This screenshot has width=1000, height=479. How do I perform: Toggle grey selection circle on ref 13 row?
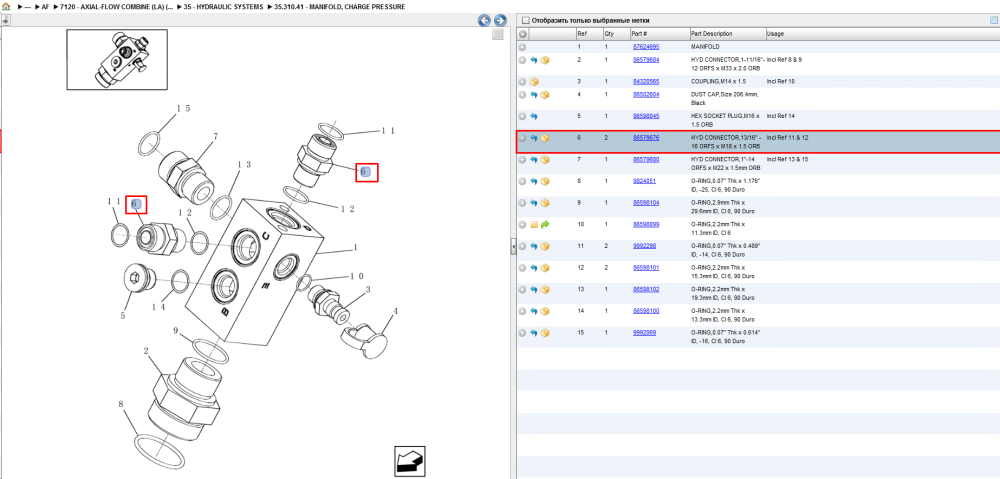coord(522,290)
